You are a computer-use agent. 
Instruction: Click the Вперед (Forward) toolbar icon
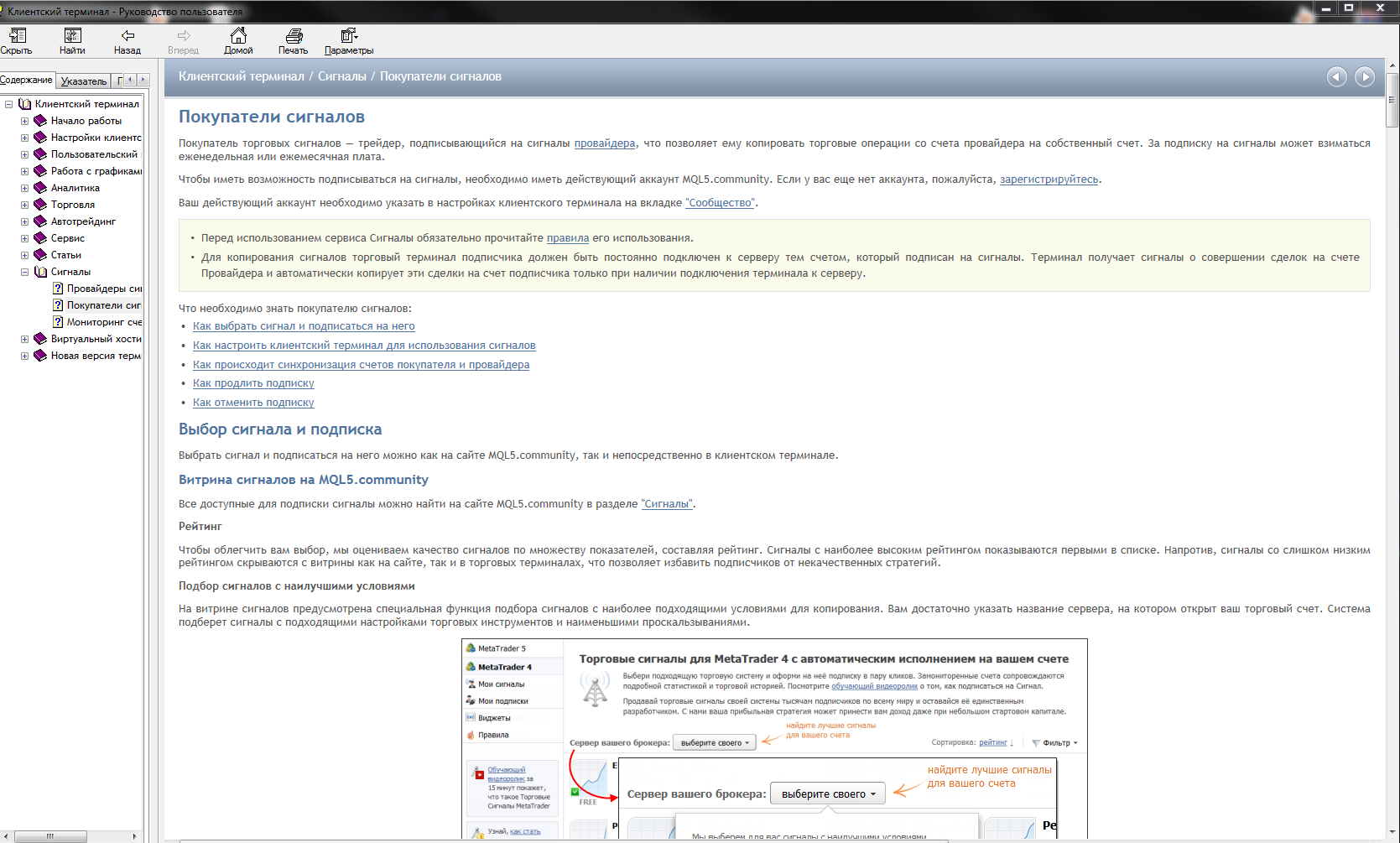[x=184, y=36]
